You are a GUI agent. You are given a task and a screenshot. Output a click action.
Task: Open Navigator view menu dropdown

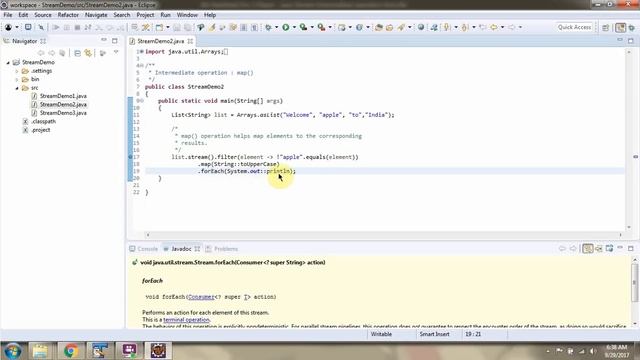tap(116, 52)
